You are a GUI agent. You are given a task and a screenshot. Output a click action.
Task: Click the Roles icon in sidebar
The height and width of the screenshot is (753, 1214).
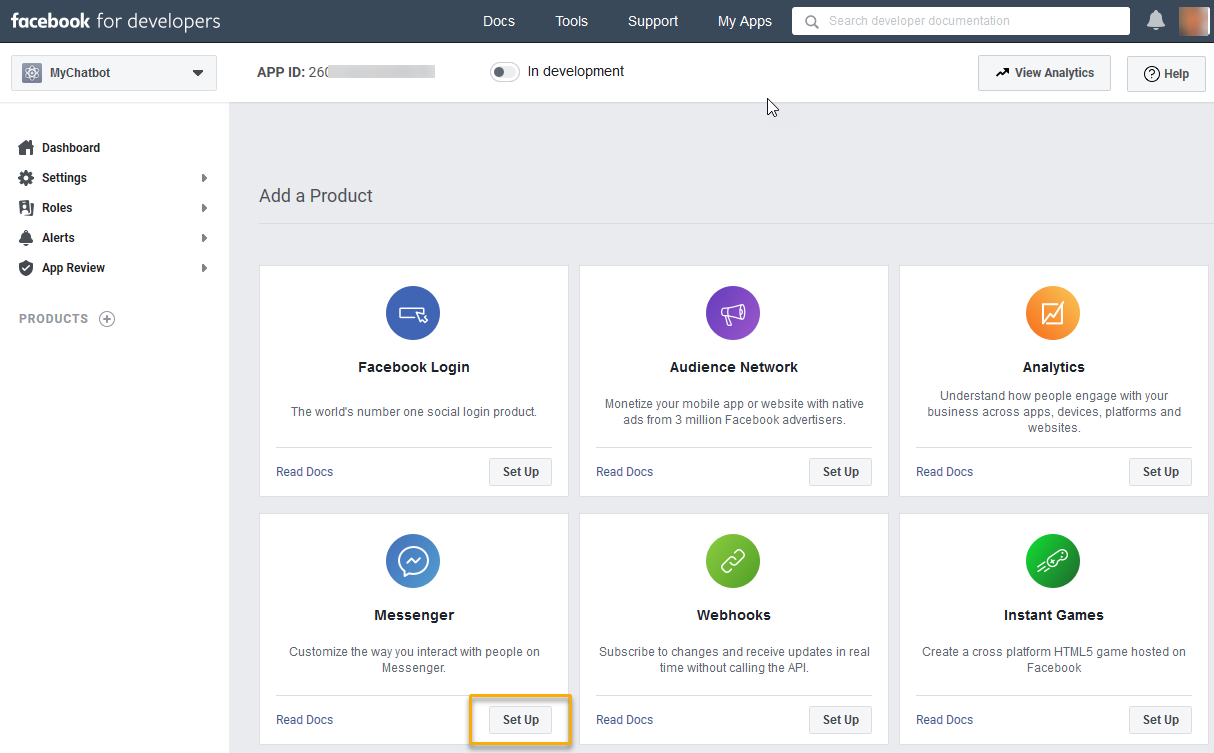coord(26,208)
